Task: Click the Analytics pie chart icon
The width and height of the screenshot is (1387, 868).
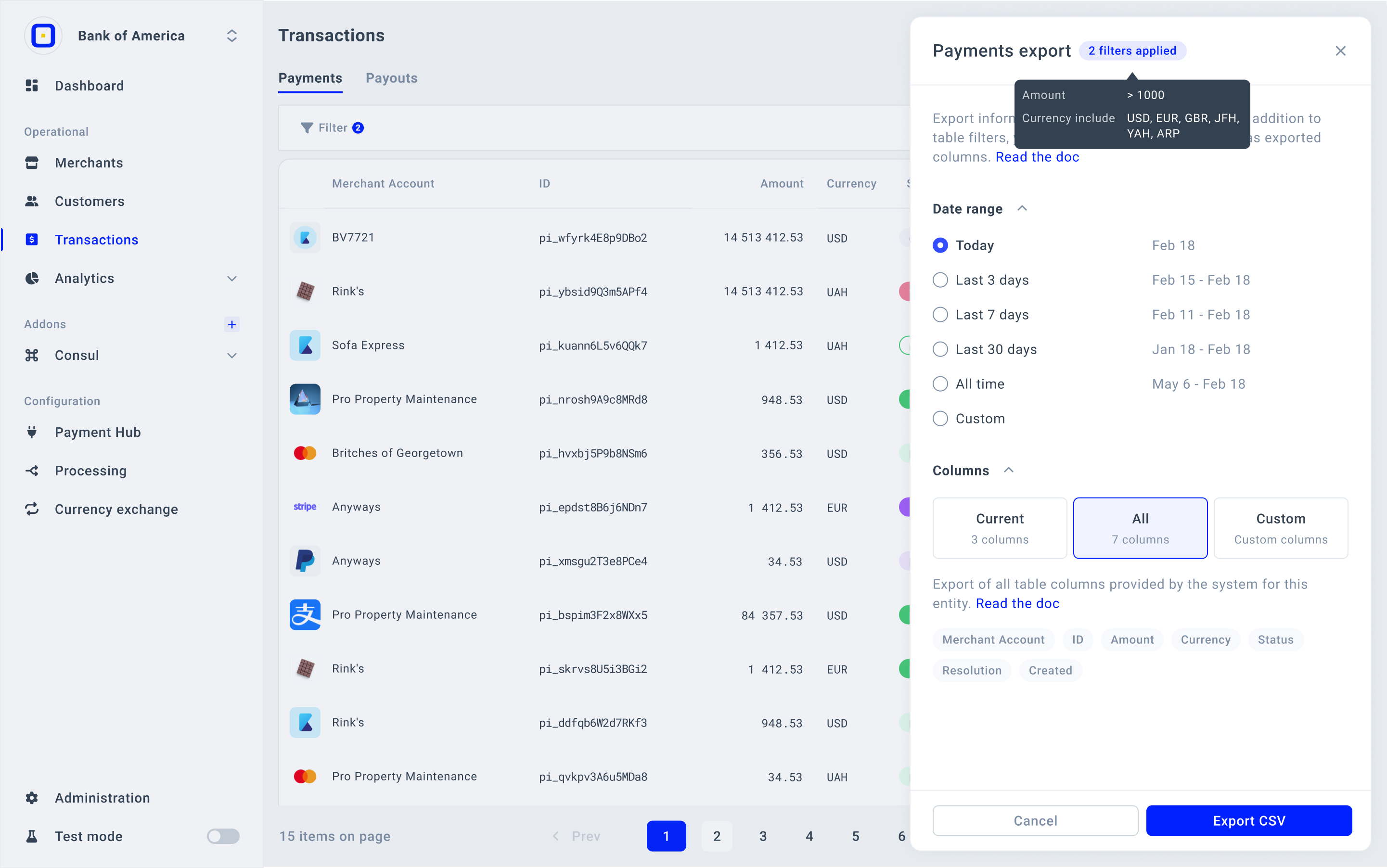Action: click(32, 279)
